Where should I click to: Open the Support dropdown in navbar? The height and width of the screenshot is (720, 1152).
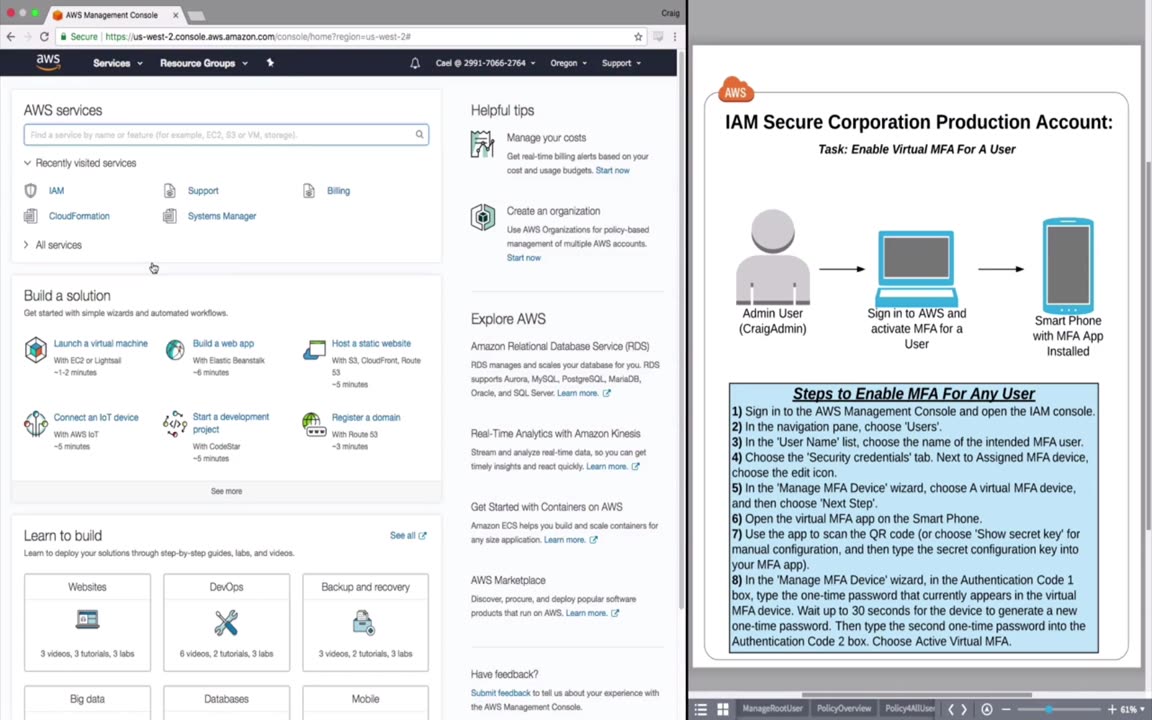tap(621, 63)
